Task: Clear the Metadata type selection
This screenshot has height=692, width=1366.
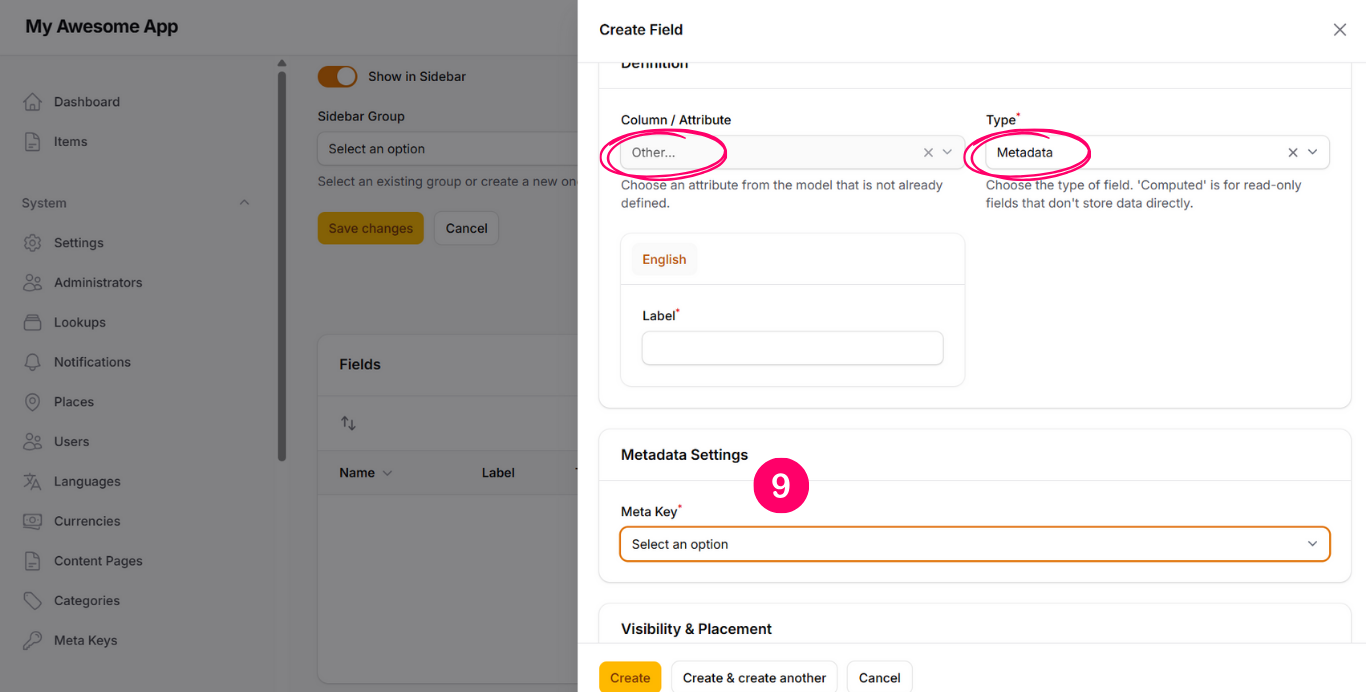Action: tap(1292, 152)
